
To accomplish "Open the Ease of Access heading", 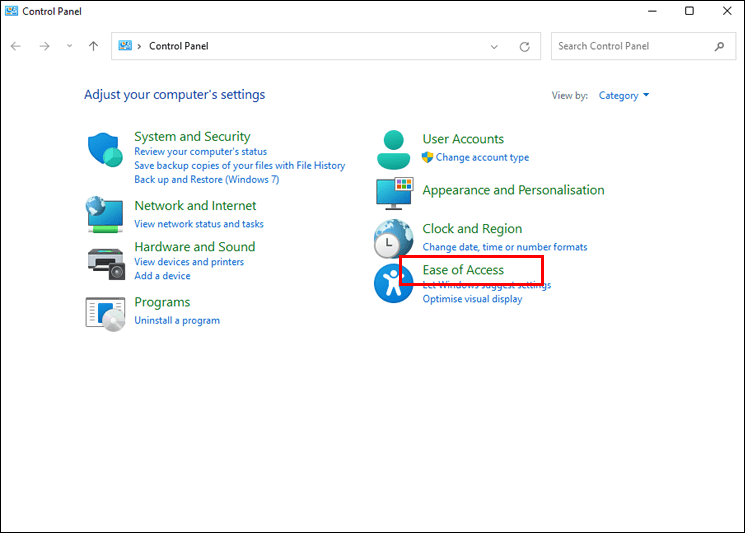I will [x=463, y=270].
